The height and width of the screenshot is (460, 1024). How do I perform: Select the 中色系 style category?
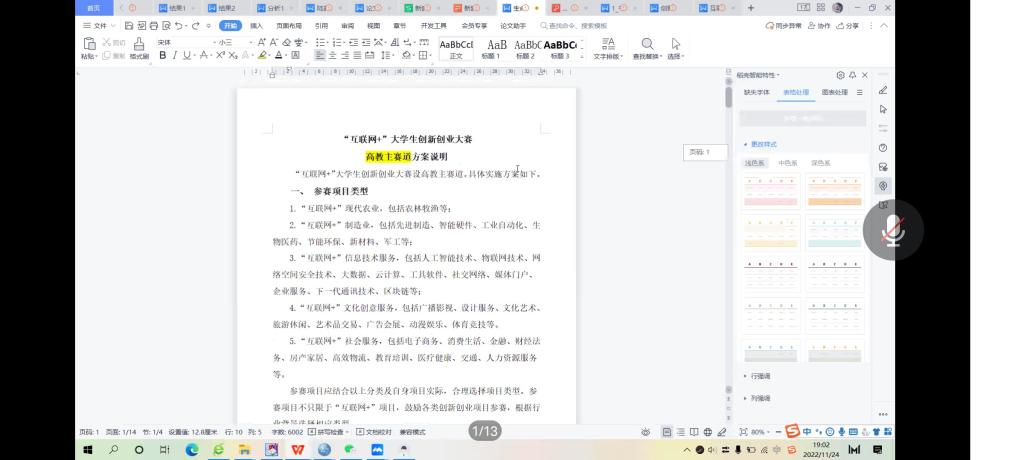788,162
